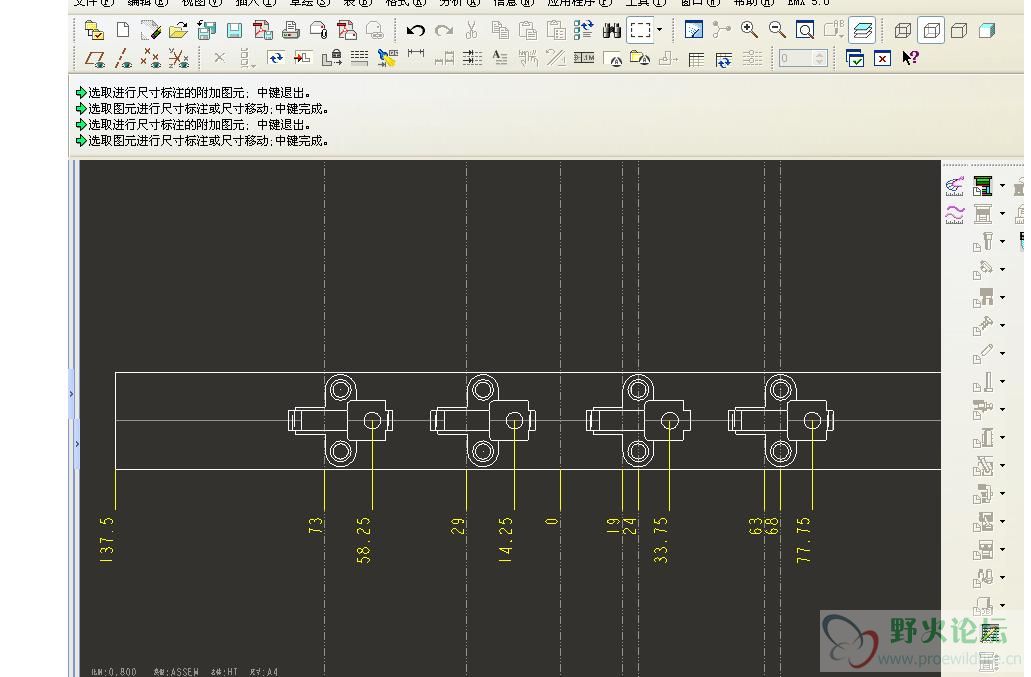The height and width of the screenshot is (677, 1031).
Task: Toggle datum axis display eye icon
Action: click(x=123, y=58)
